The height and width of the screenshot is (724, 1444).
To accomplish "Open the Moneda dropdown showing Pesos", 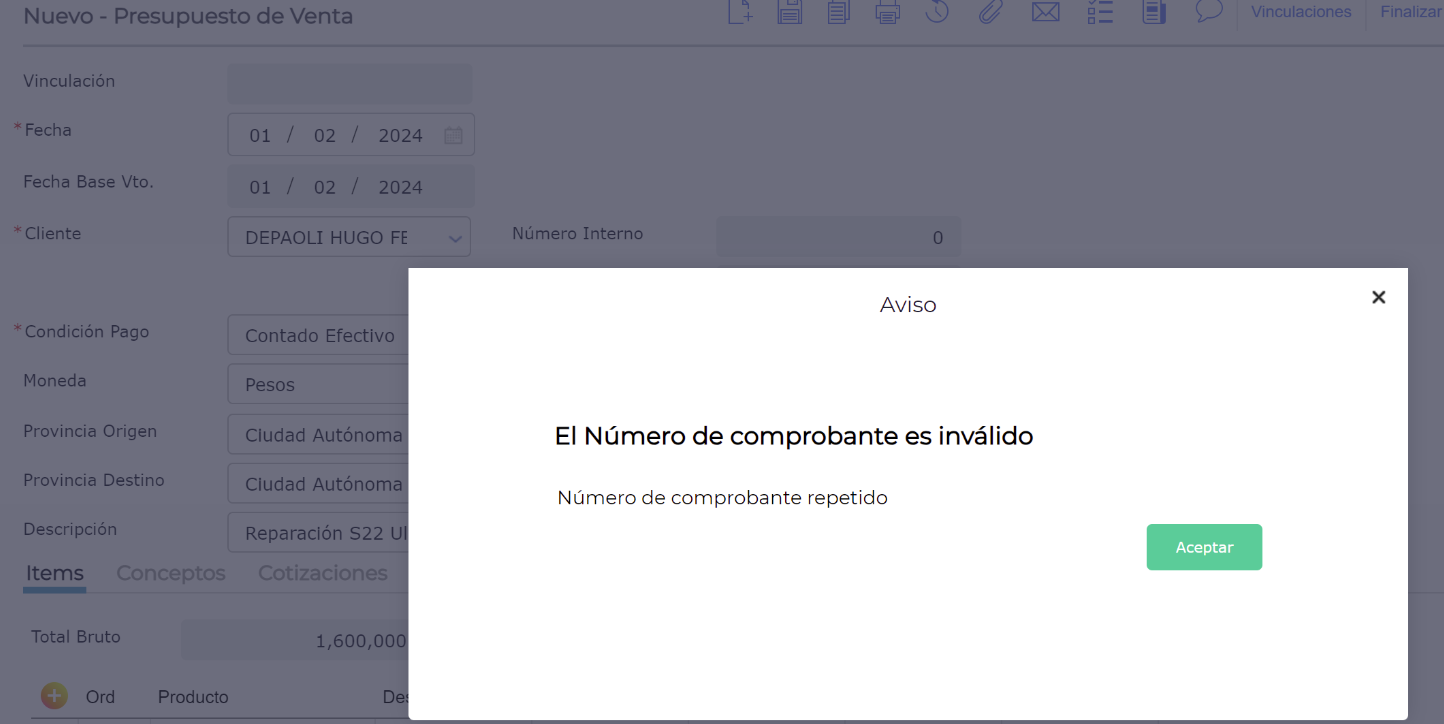I will (318, 385).
